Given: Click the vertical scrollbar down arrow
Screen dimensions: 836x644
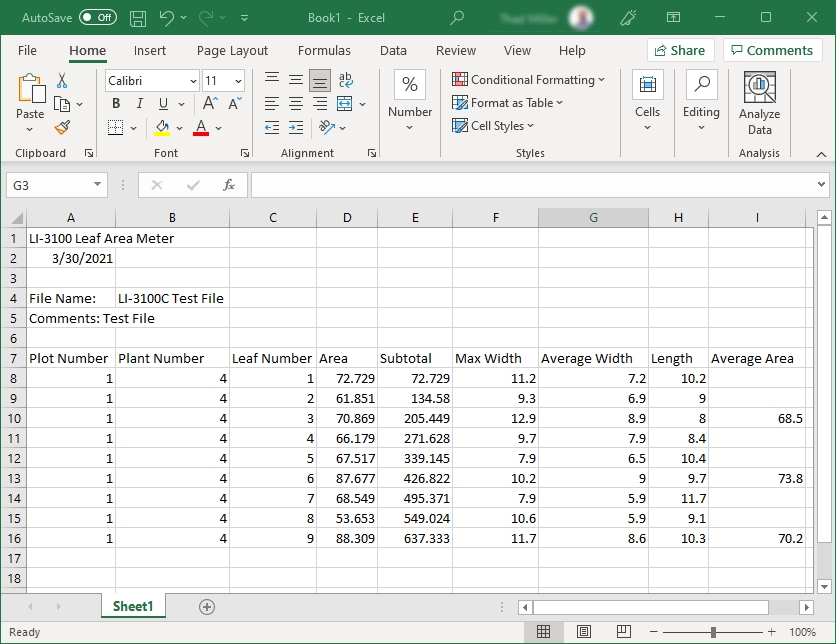Looking at the screenshot, I should [824, 587].
